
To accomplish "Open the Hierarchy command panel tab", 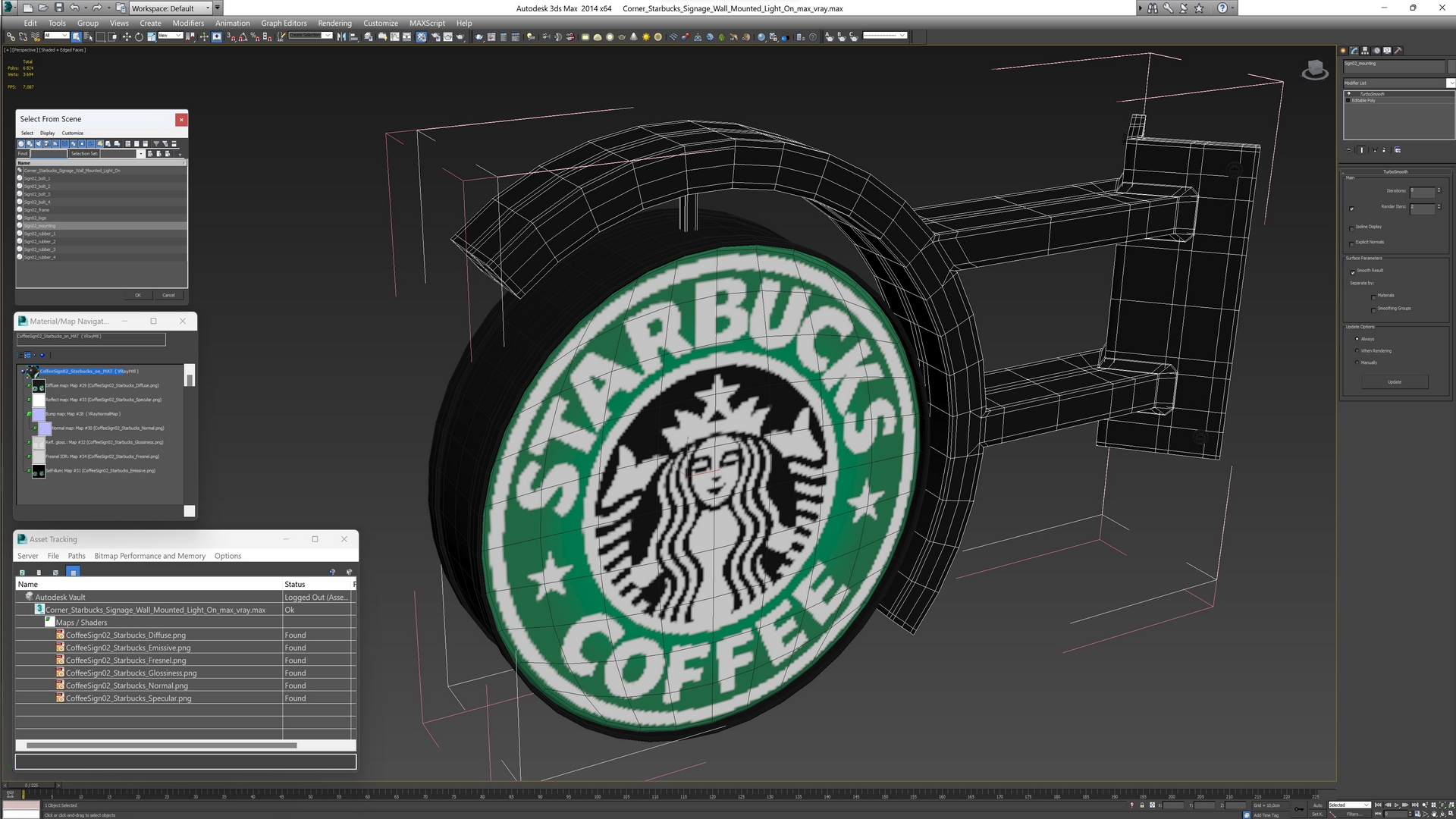I will pos(1365,51).
